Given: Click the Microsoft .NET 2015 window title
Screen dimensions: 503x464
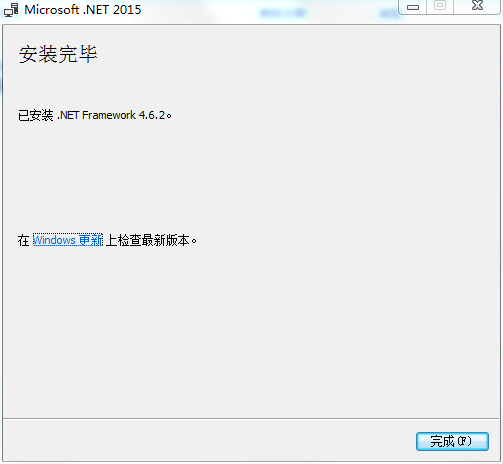Looking at the screenshot, I should (83, 10).
